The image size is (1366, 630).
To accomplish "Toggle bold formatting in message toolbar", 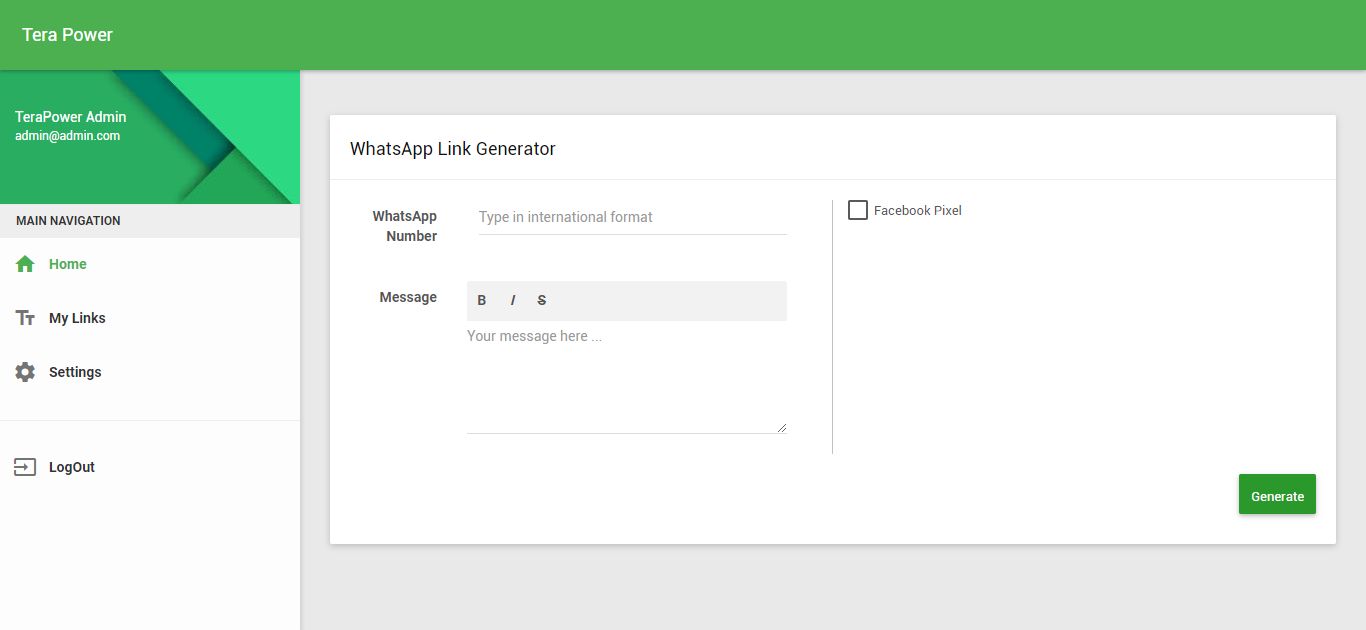I will pyautogui.click(x=482, y=300).
